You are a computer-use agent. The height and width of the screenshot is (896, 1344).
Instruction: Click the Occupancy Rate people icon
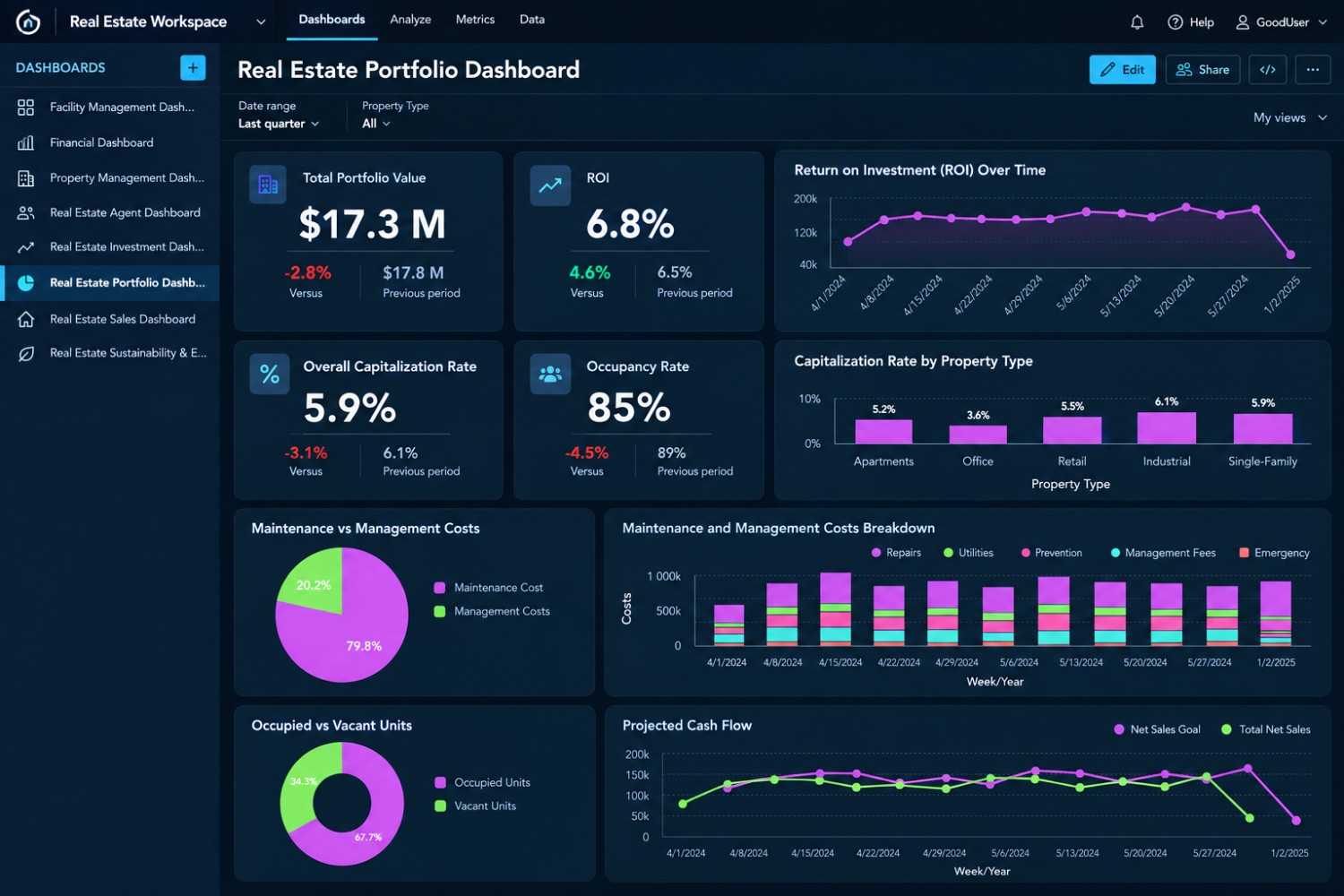coord(550,375)
